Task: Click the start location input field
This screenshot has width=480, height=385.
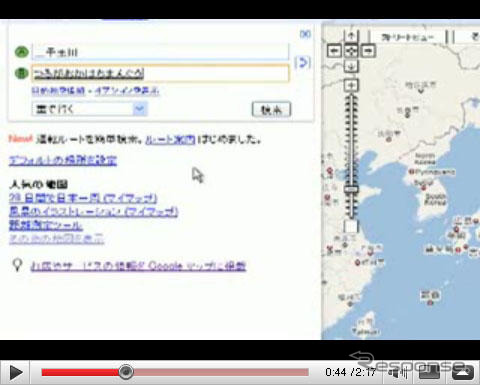Action: [x=160, y=52]
